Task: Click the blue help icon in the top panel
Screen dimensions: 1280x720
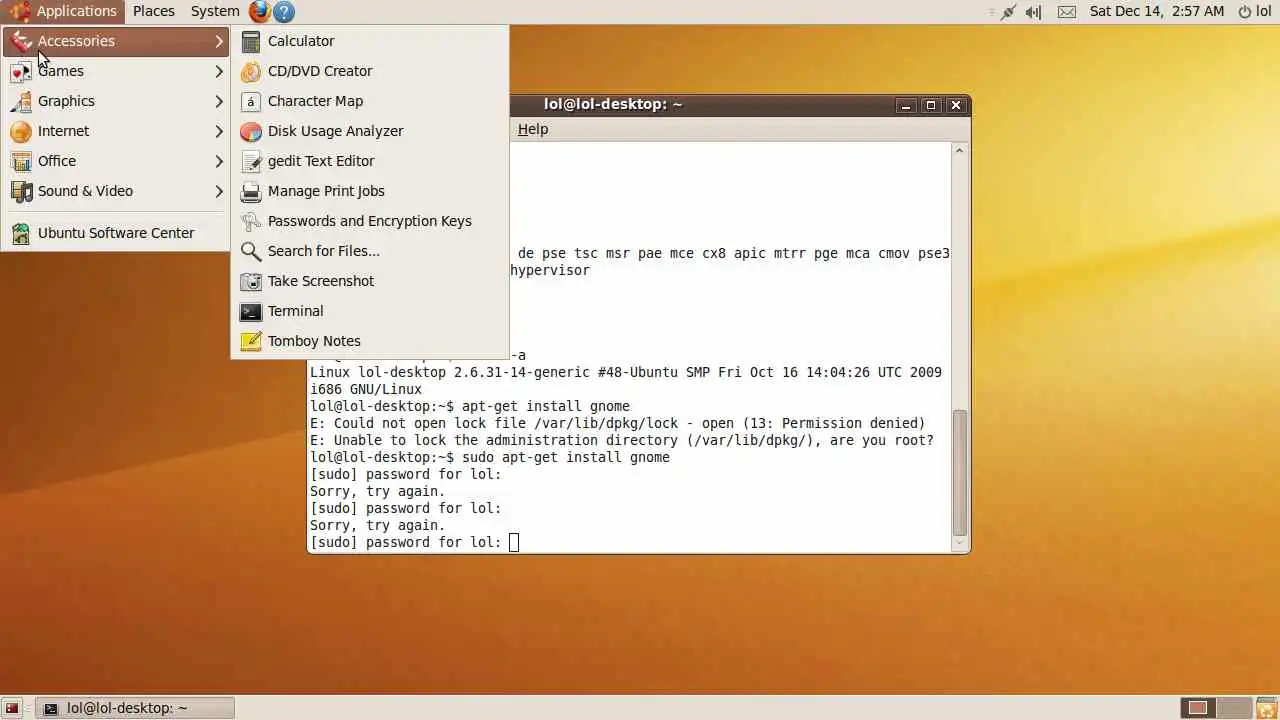Action: click(x=284, y=11)
